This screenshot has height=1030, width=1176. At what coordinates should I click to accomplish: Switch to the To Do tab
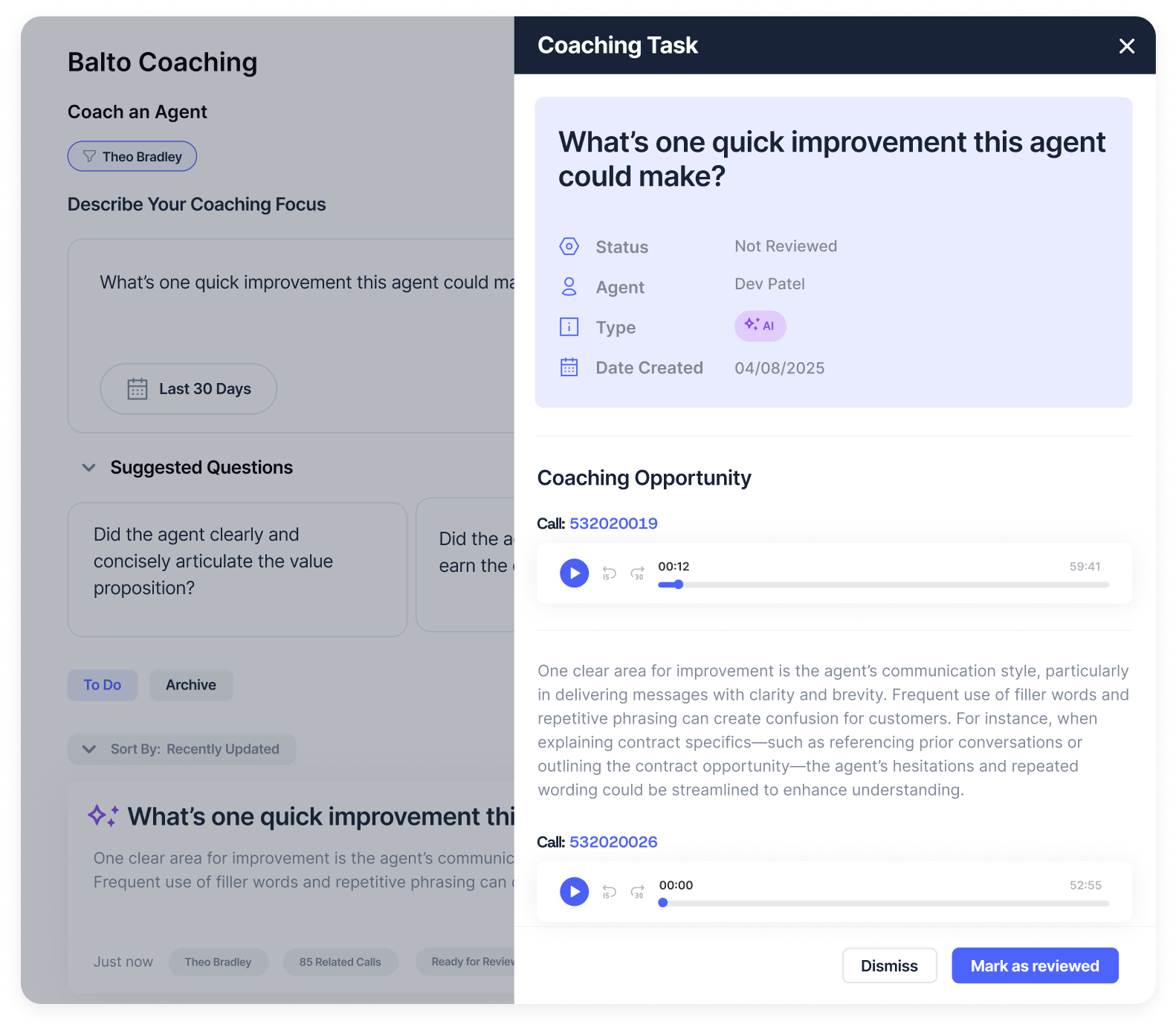click(x=102, y=685)
